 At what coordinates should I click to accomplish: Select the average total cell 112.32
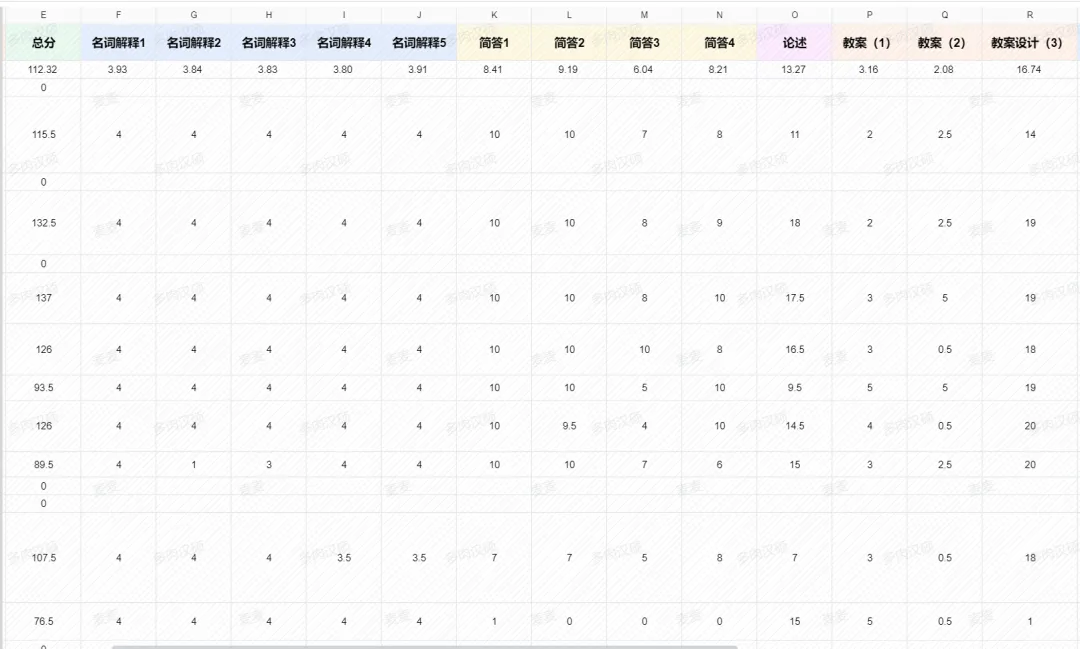click(x=43, y=70)
